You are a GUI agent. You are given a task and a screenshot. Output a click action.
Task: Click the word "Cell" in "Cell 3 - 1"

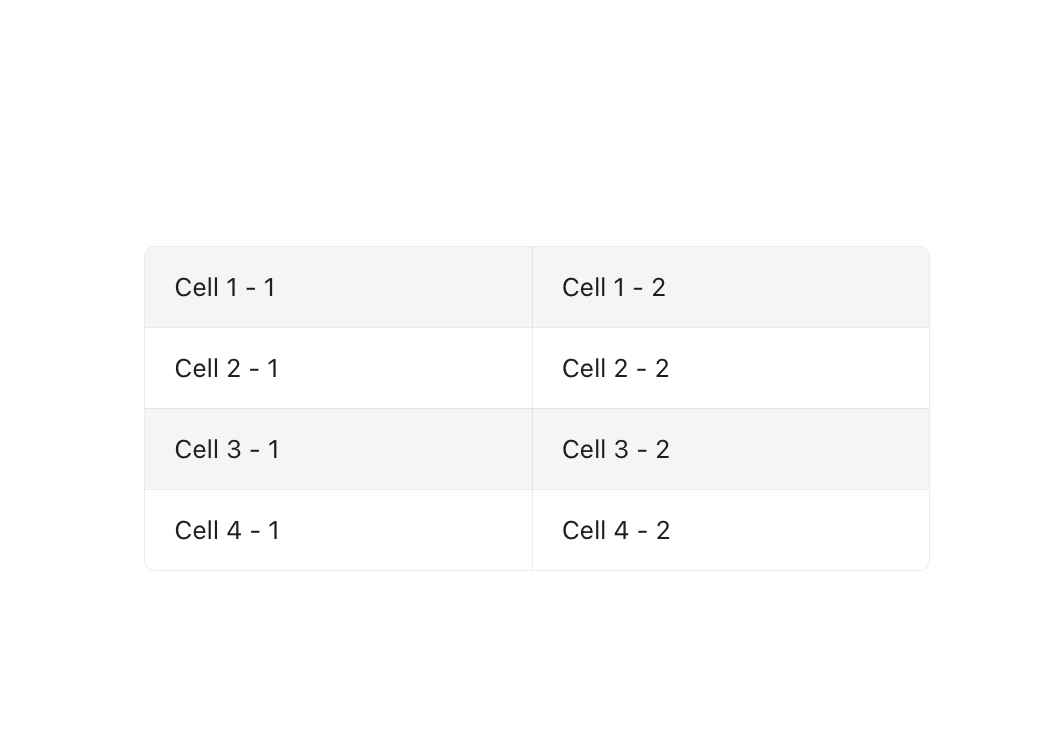(197, 449)
